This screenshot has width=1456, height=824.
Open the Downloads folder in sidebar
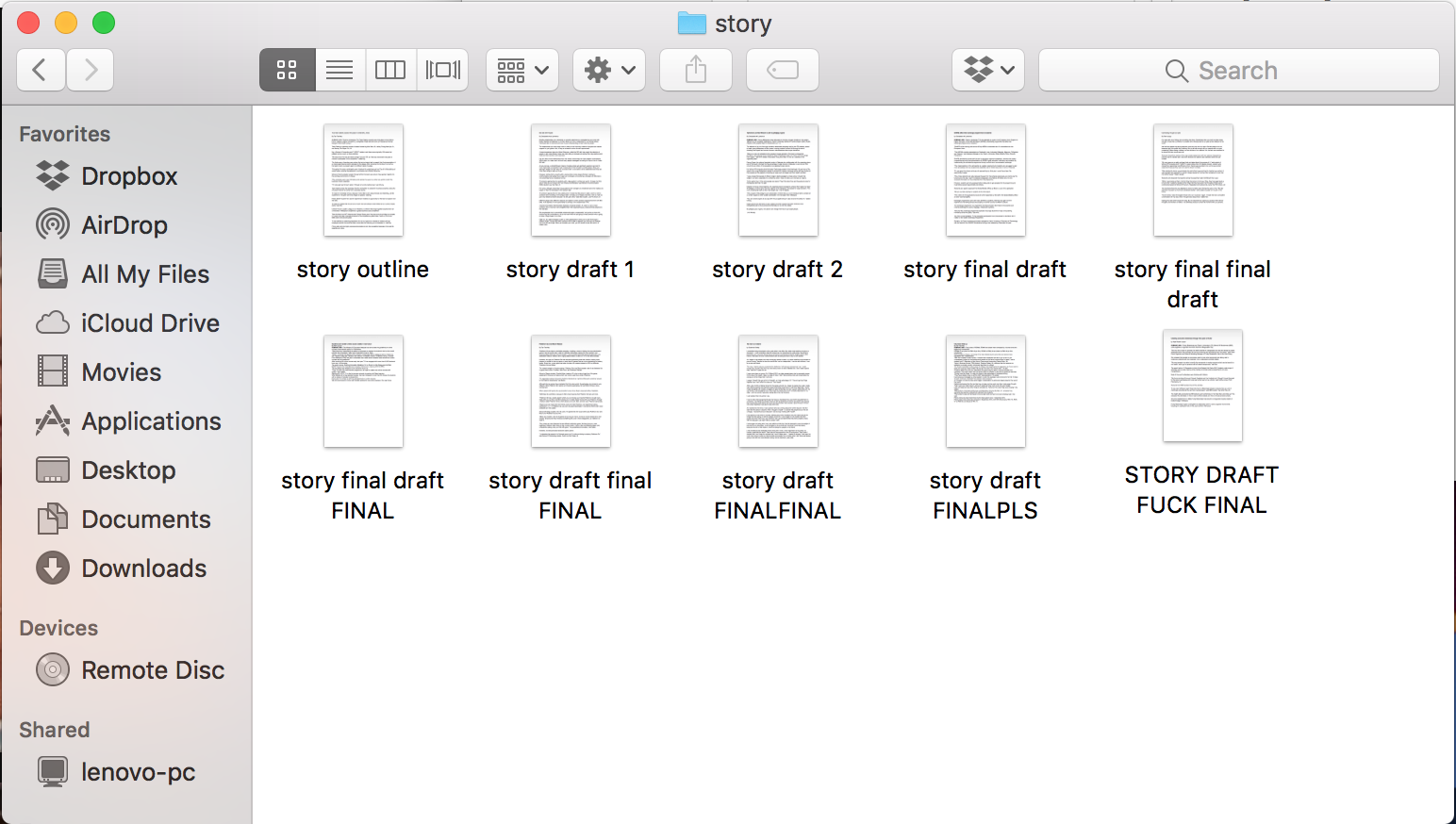[143, 569]
